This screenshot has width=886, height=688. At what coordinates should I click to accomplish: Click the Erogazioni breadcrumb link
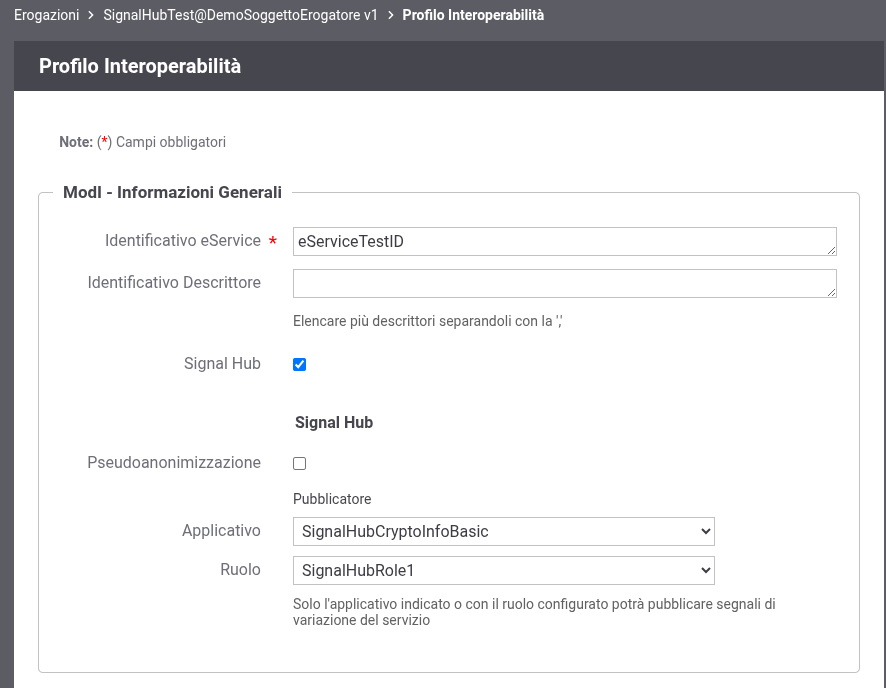[x=46, y=16]
